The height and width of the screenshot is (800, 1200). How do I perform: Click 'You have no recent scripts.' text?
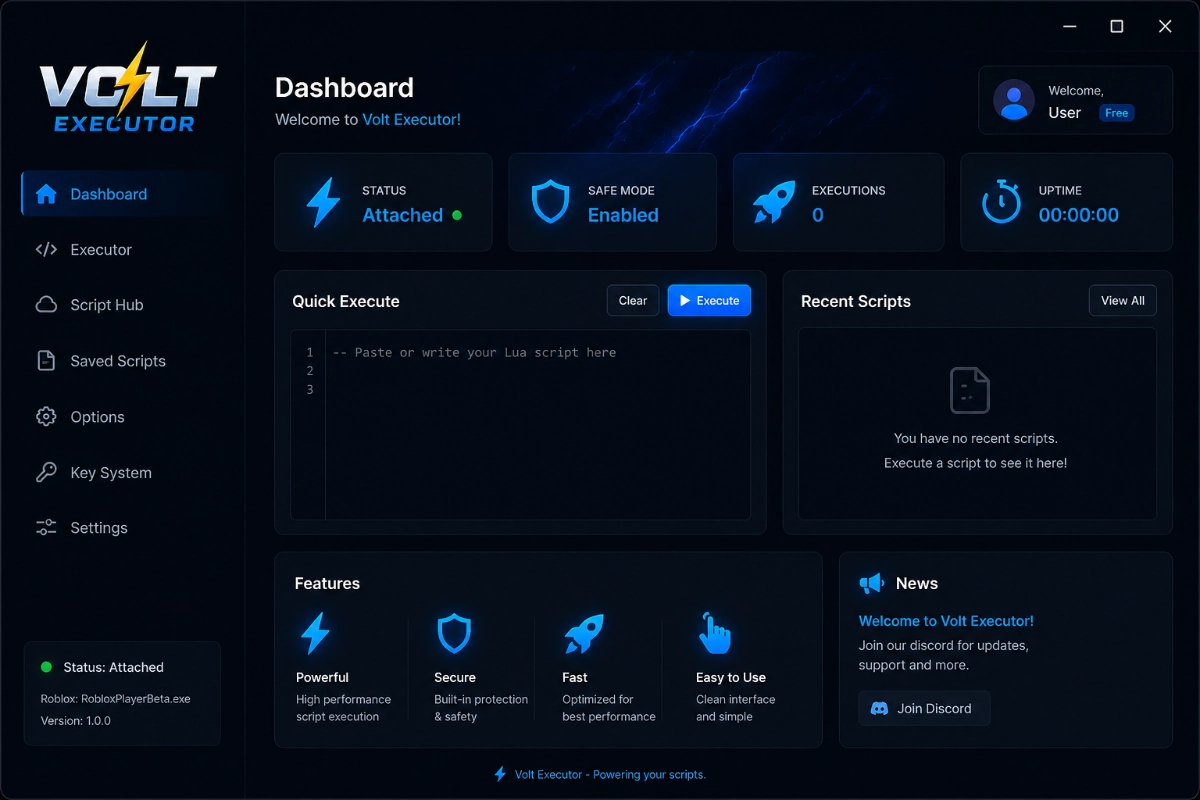(x=975, y=438)
